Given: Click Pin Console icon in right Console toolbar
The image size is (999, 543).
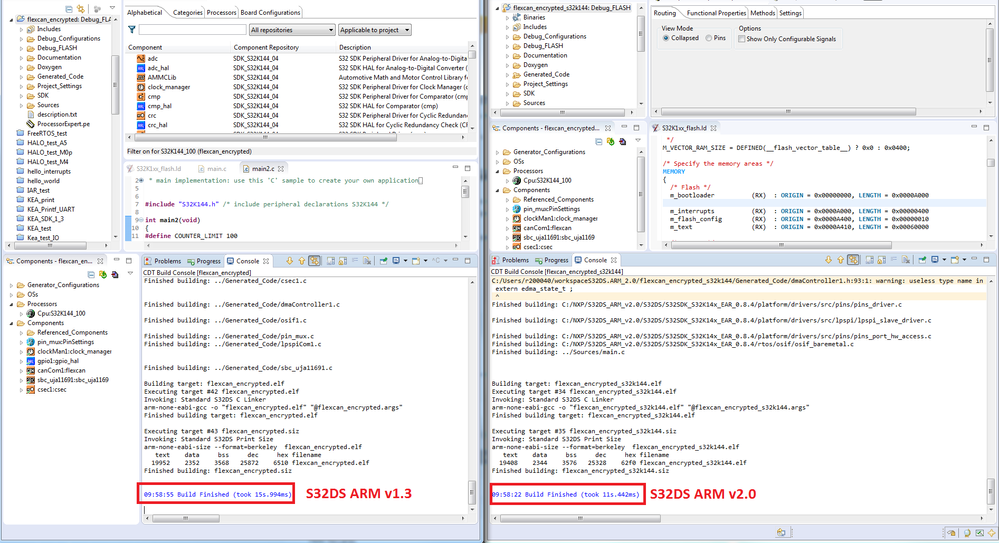Looking at the screenshot, I should [x=923, y=260].
